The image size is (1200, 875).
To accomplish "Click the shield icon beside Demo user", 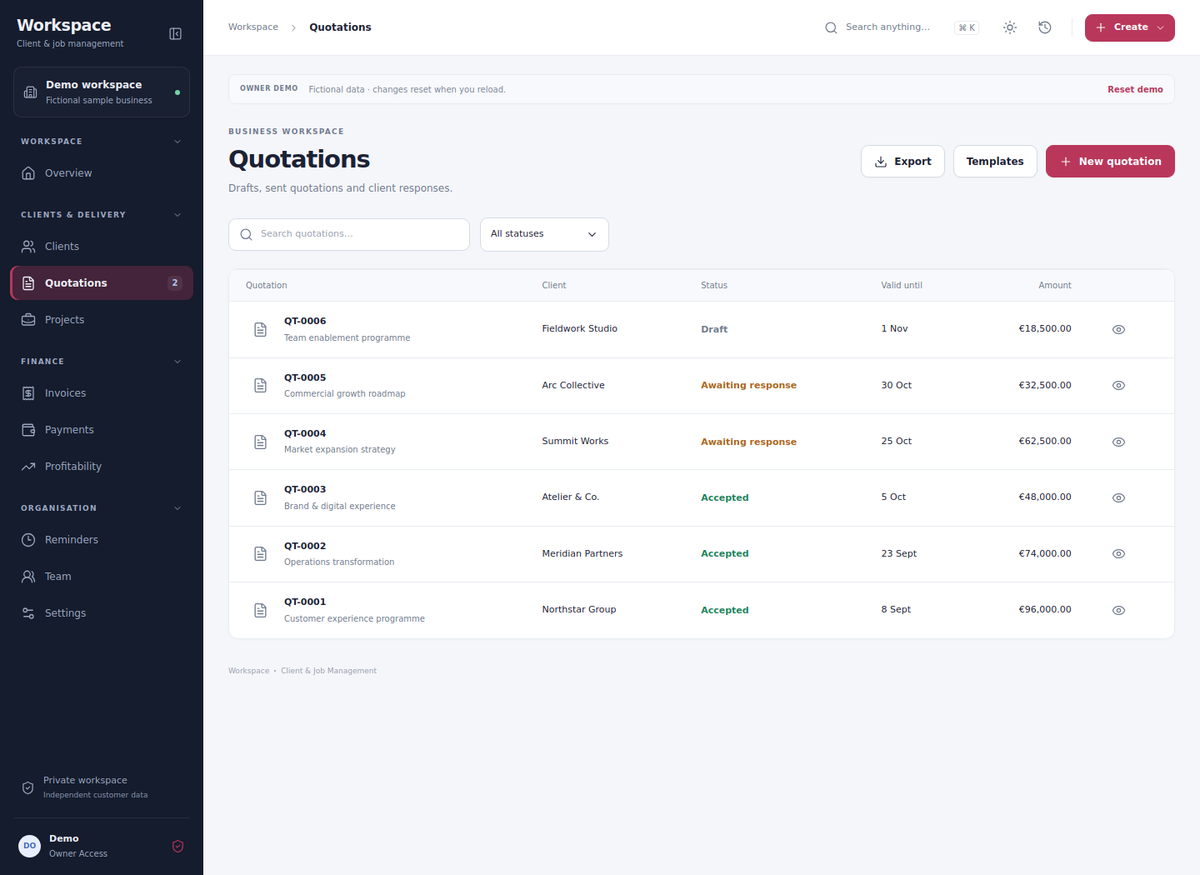I will (x=178, y=846).
